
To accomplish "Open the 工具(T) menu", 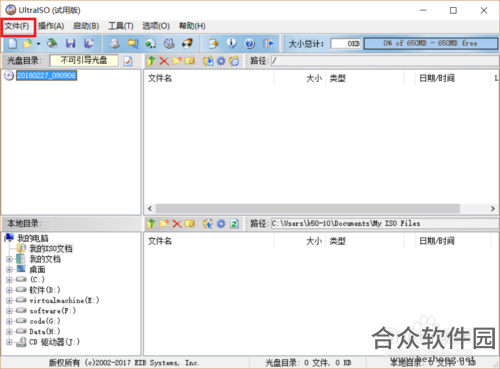I will point(121,26).
